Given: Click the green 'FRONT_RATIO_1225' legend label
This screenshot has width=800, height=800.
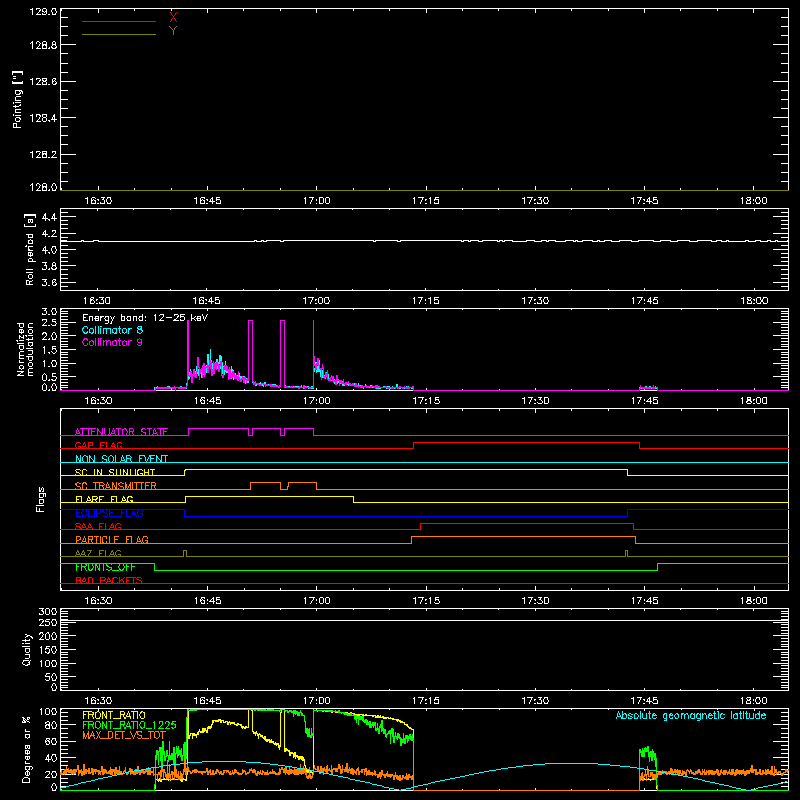Looking at the screenshot, I should tap(130, 725).
